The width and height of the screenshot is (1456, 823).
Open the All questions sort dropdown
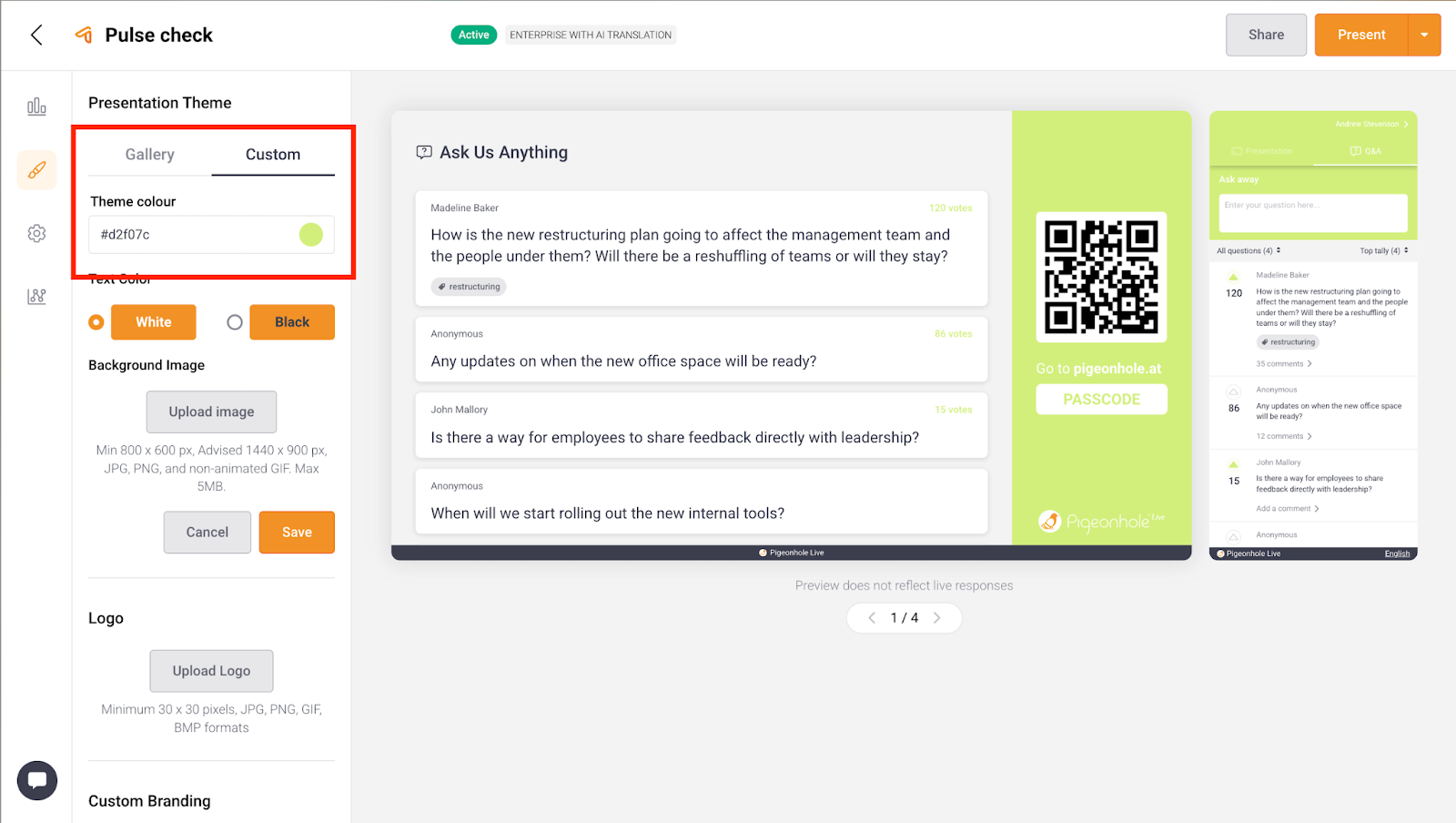pyautogui.click(x=1248, y=250)
